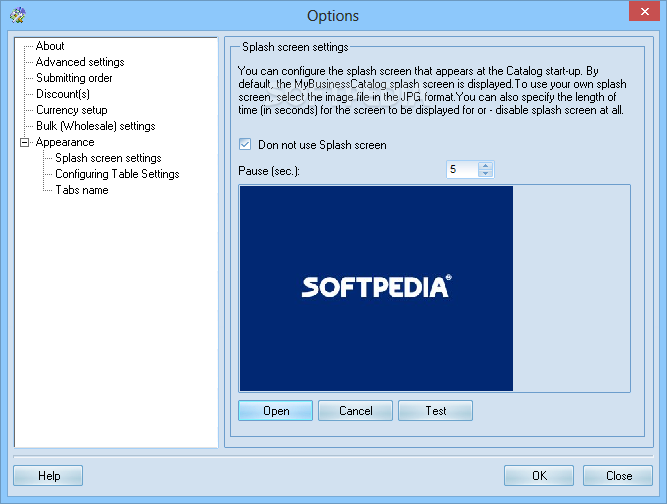The width and height of the screenshot is (667, 504).
Task: Click the Help button
Action: click(x=48, y=476)
